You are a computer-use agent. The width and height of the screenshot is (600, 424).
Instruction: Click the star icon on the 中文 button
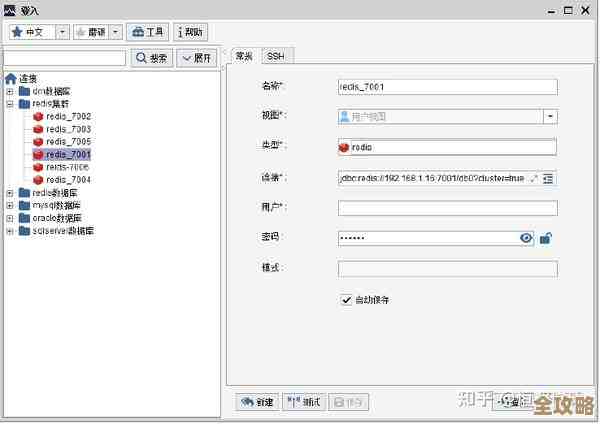[x=17, y=32]
